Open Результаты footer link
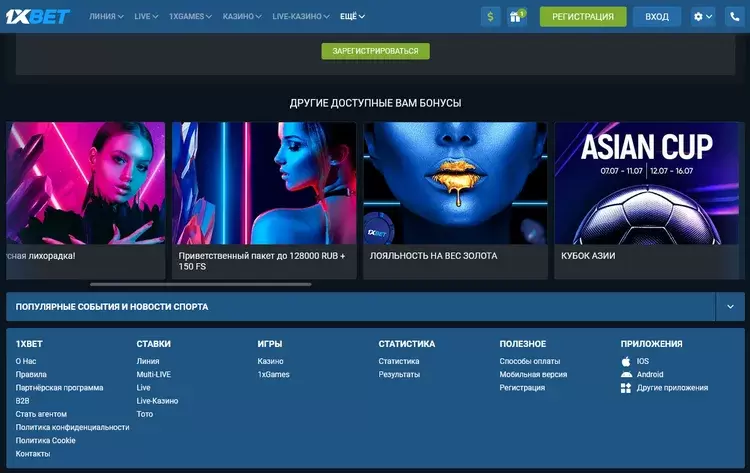The width and height of the screenshot is (750, 473). point(399,374)
